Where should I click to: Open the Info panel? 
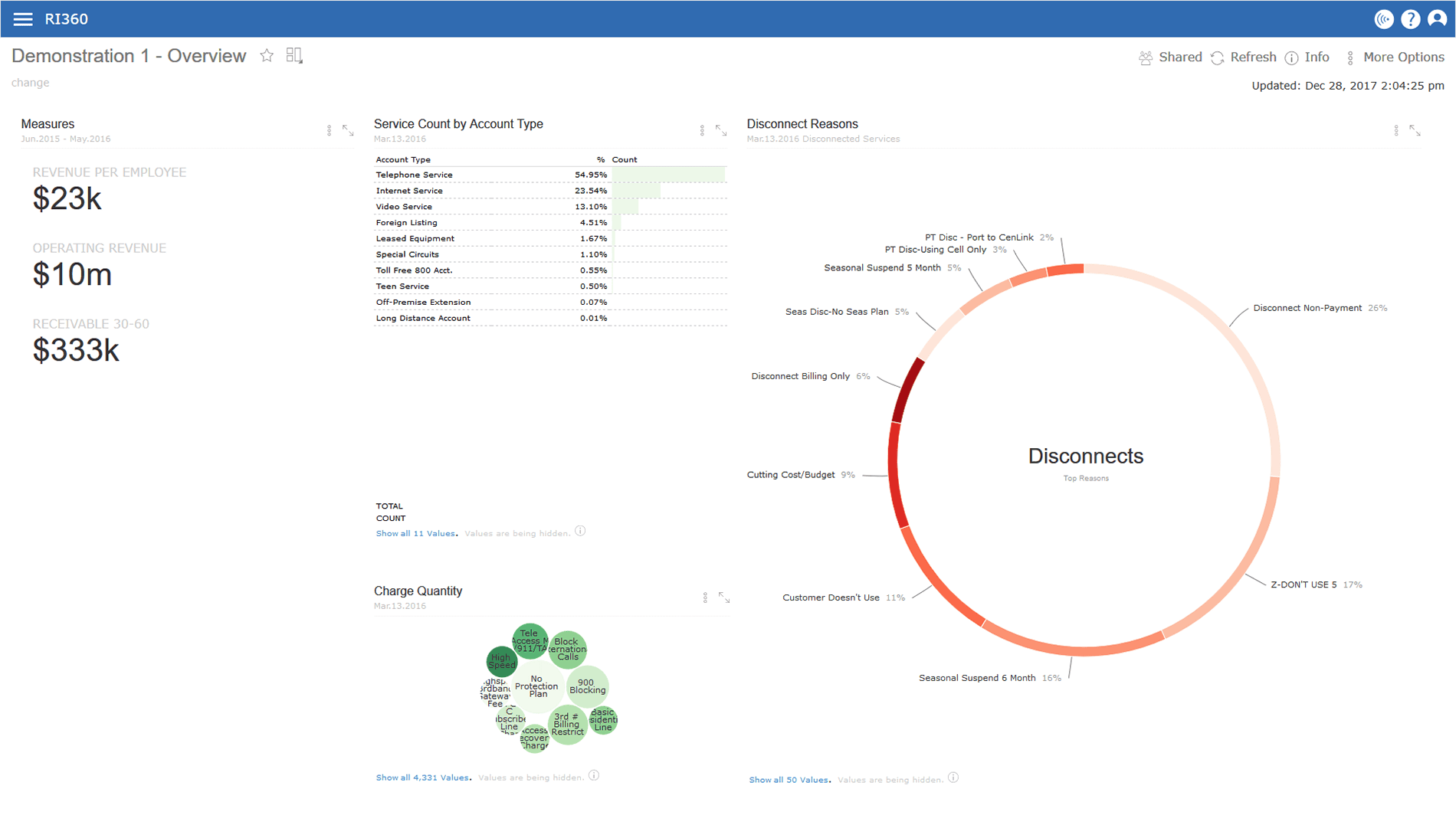[1307, 57]
